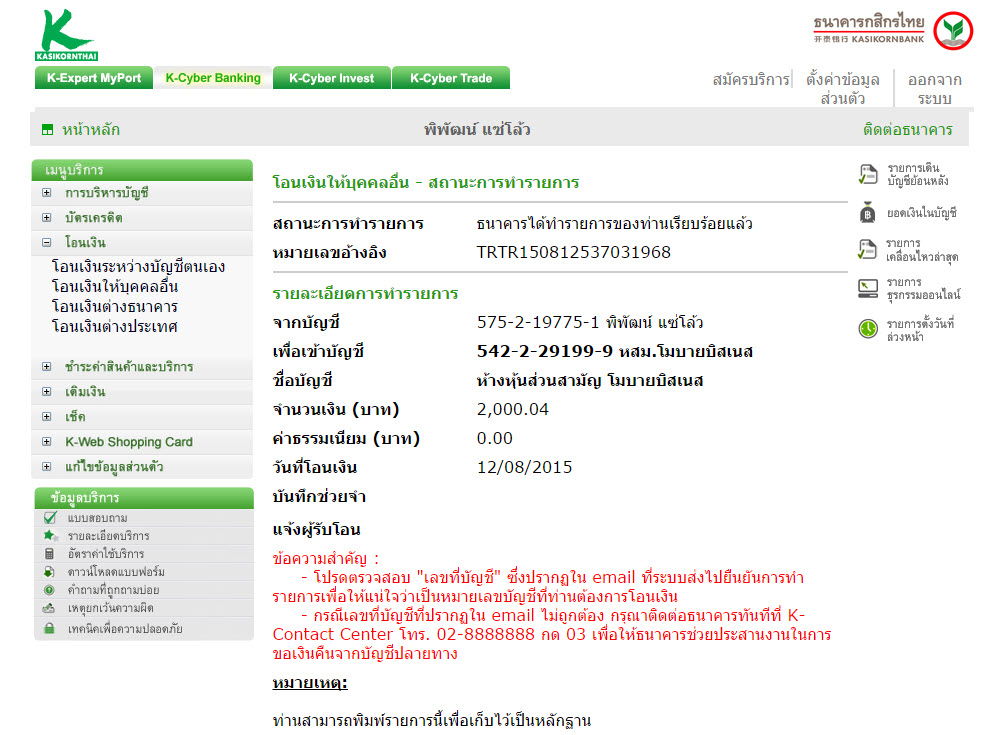Switch to K-Cyber Banking tab
The width and height of the screenshot is (1001, 735).
[x=213, y=77]
